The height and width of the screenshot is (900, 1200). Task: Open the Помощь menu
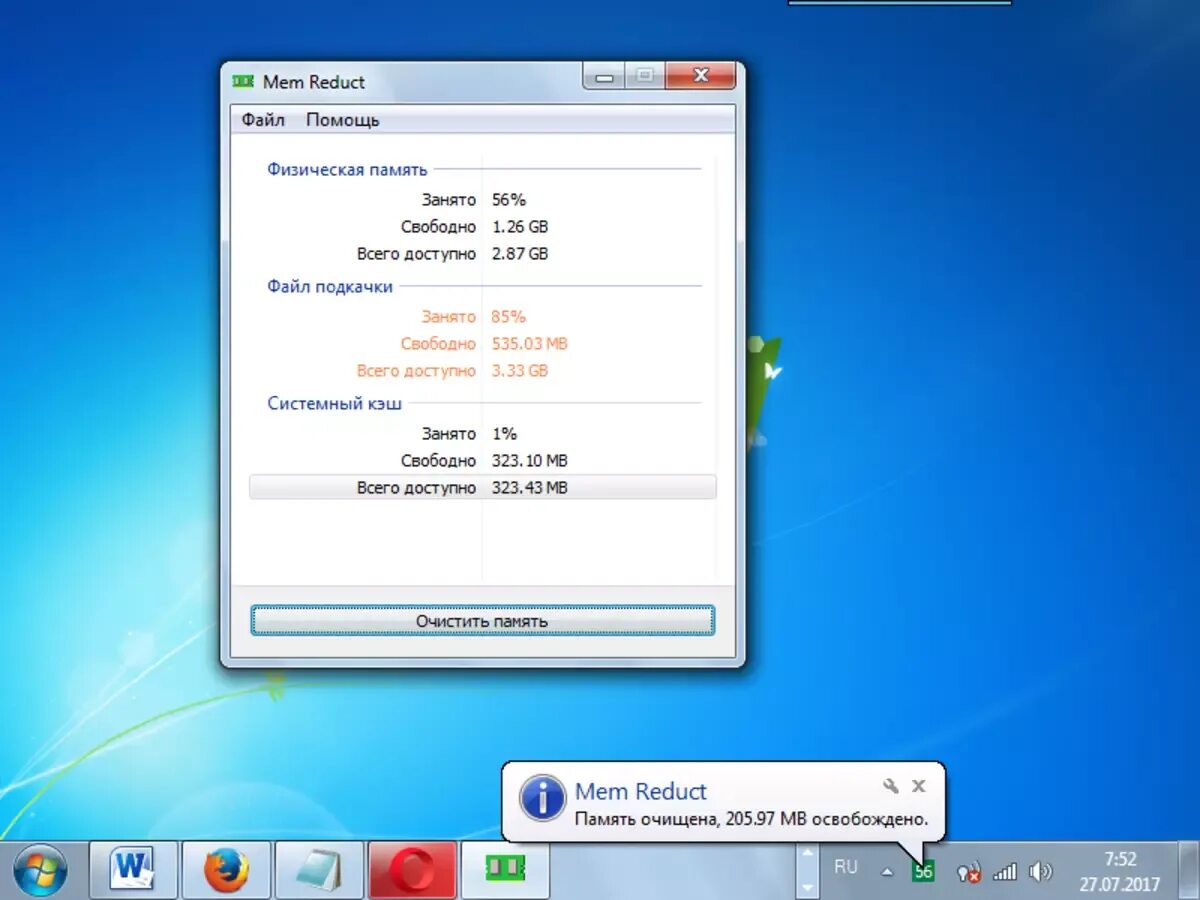(x=343, y=120)
